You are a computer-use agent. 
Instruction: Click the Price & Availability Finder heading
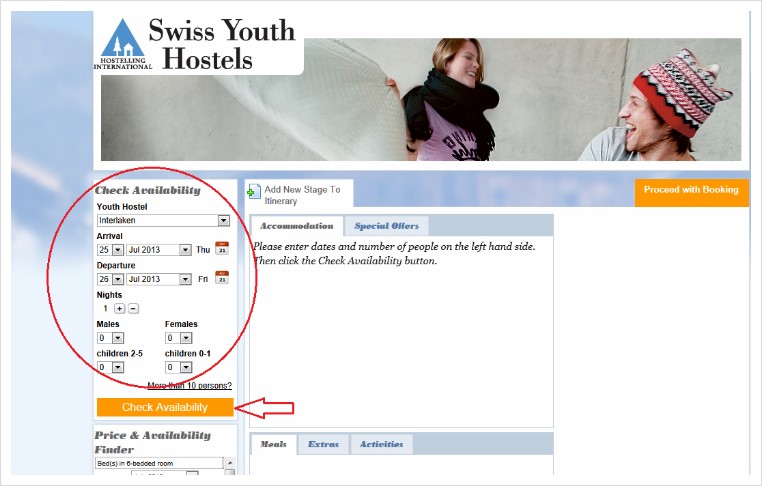[153, 442]
